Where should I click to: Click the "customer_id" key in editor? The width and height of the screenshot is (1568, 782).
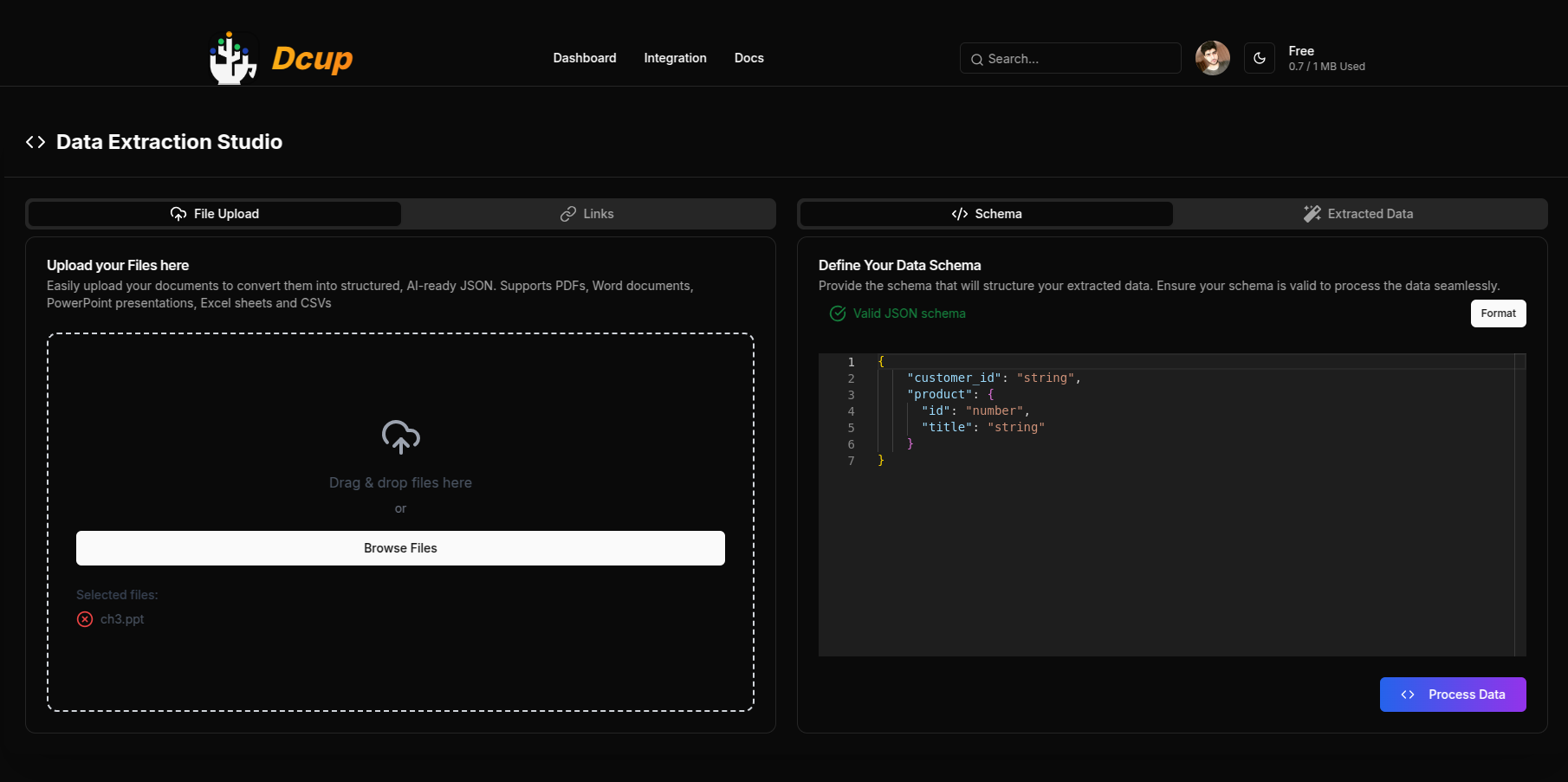point(954,378)
